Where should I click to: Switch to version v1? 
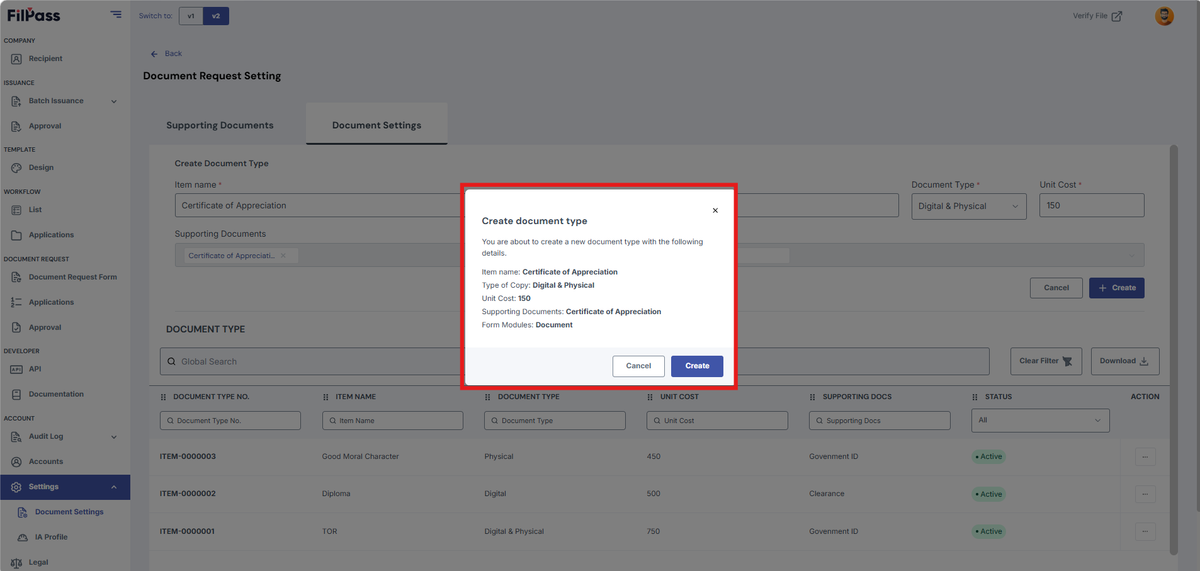[x=191, y=16]
